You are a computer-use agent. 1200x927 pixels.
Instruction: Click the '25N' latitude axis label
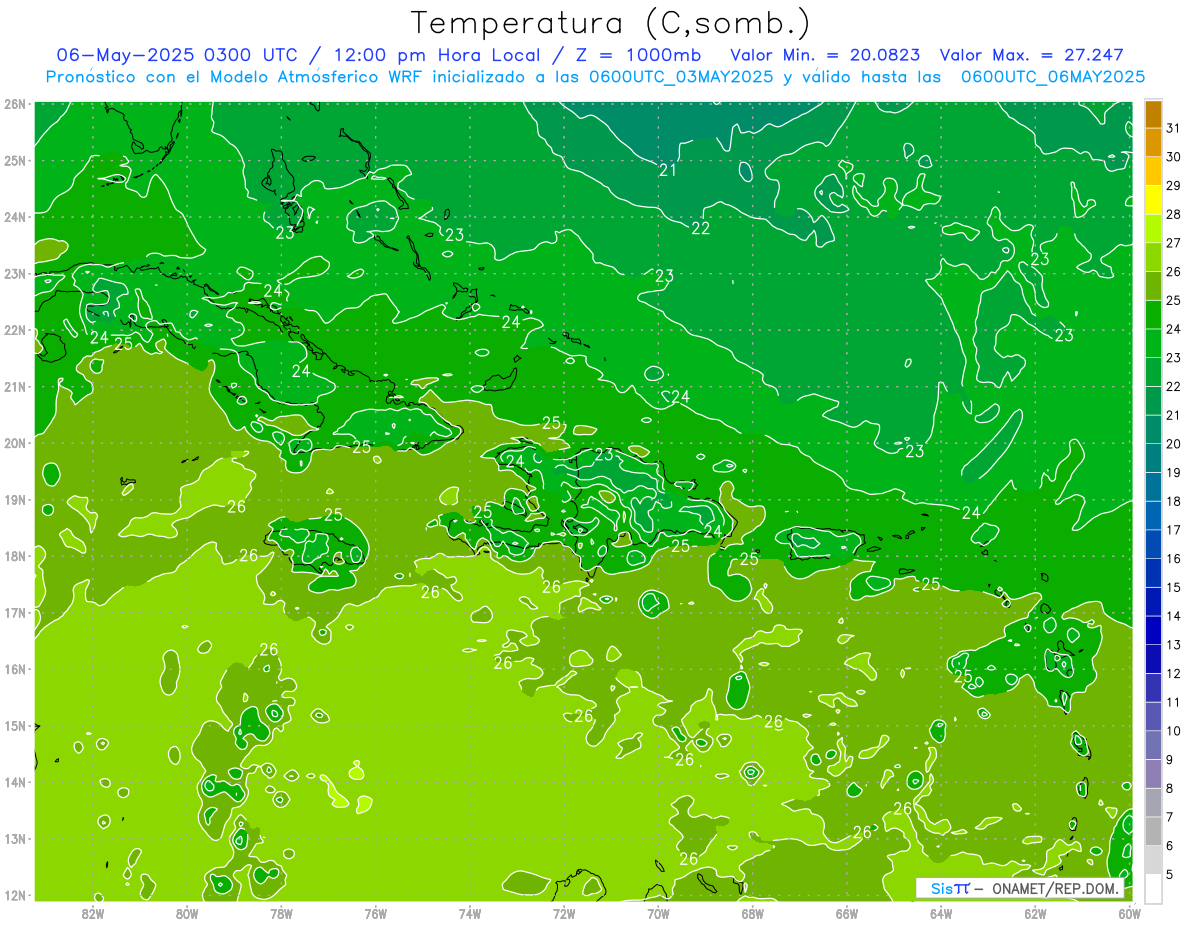click(x=14, y=160)
